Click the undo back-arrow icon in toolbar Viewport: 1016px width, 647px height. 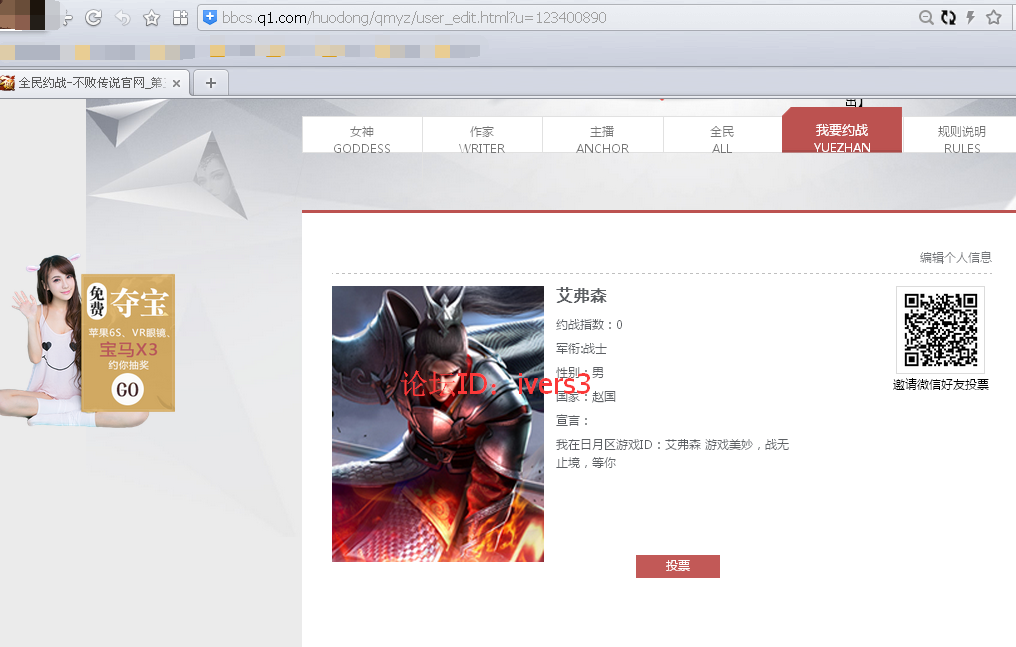pyautogui.click(x=122, y=18)
